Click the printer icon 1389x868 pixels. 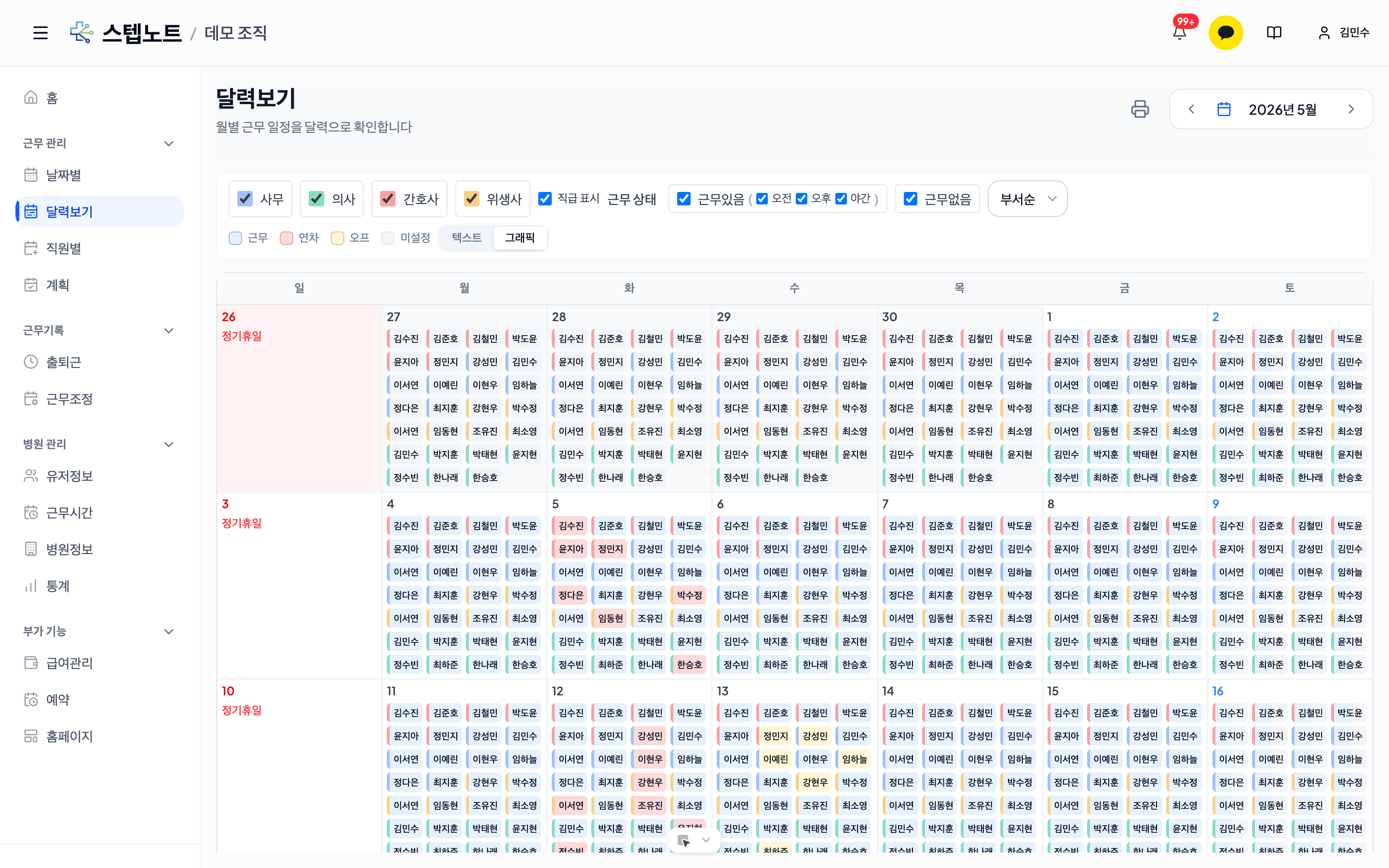(1139, 109)
